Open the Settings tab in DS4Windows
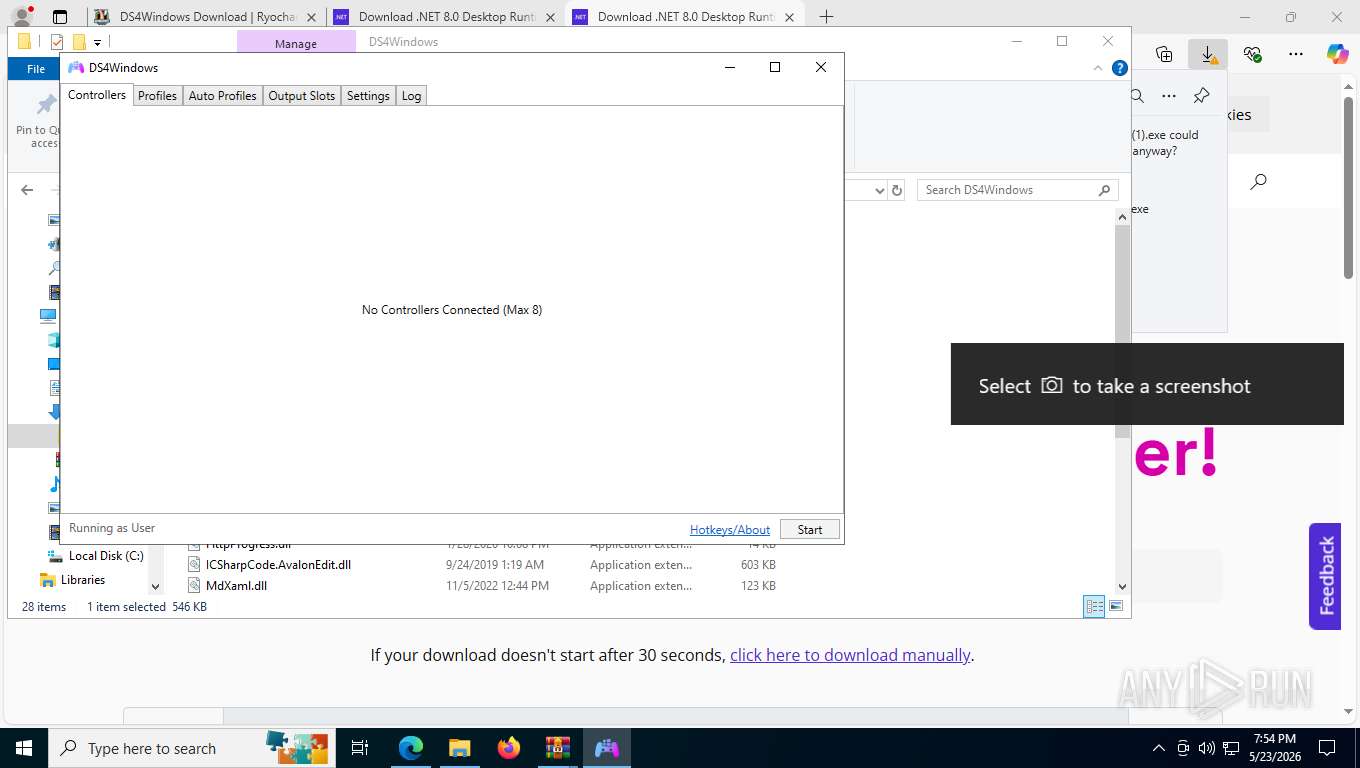 pyautogui.click(x=368, y=96)
